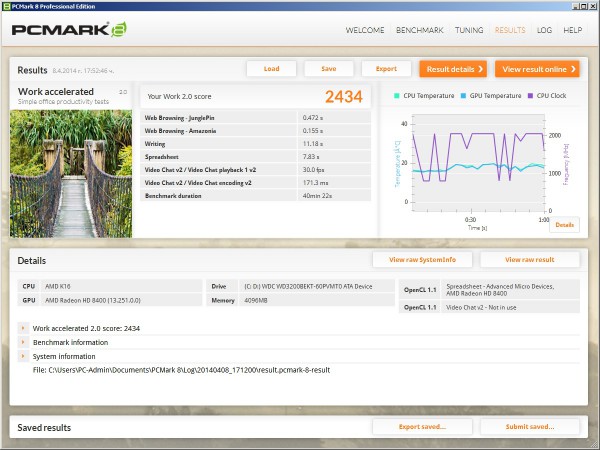Click OpenCL Spreadsheet - Advanced Micro Devices entry

[500, 290]
